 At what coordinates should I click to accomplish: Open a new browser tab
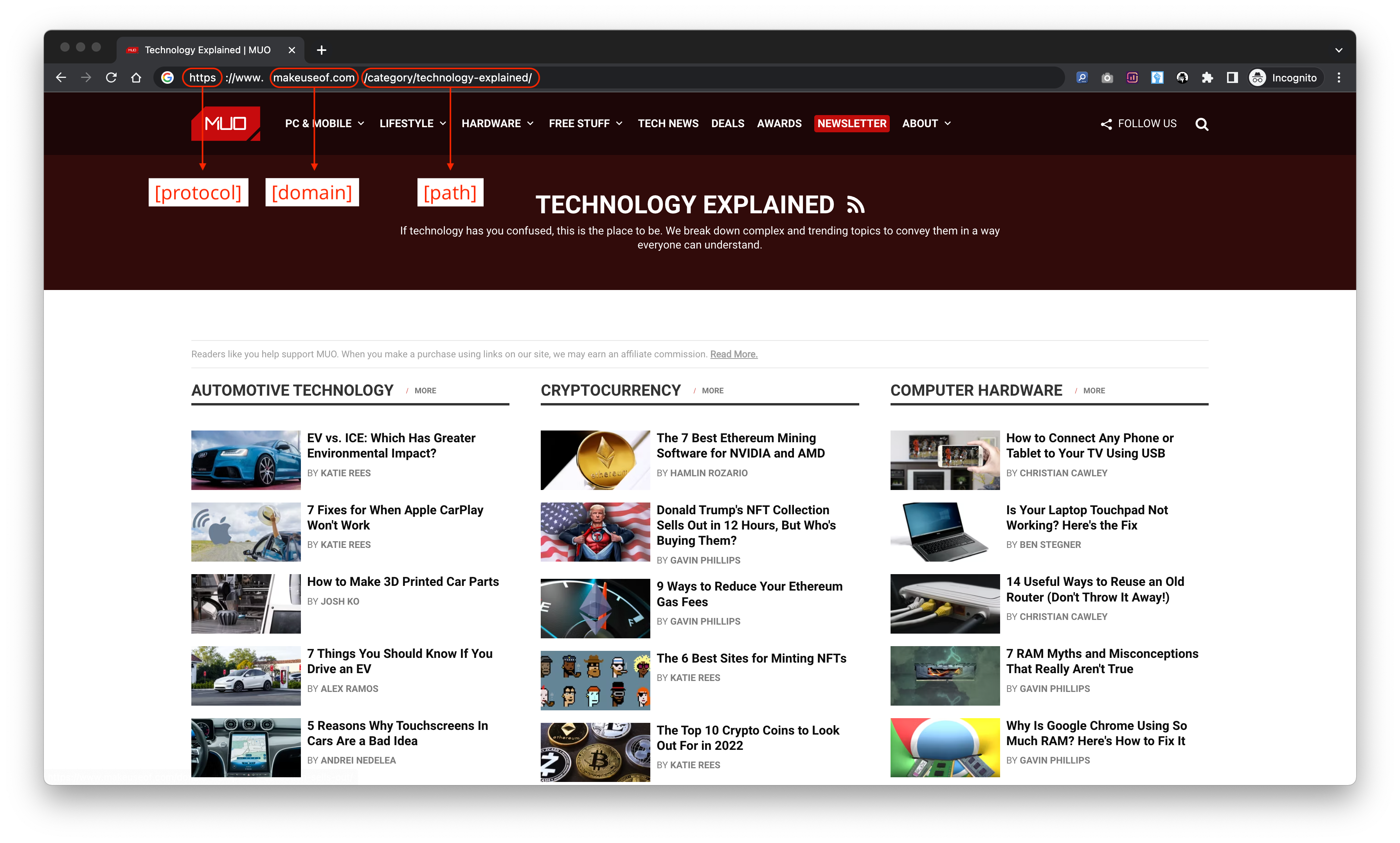322,50
